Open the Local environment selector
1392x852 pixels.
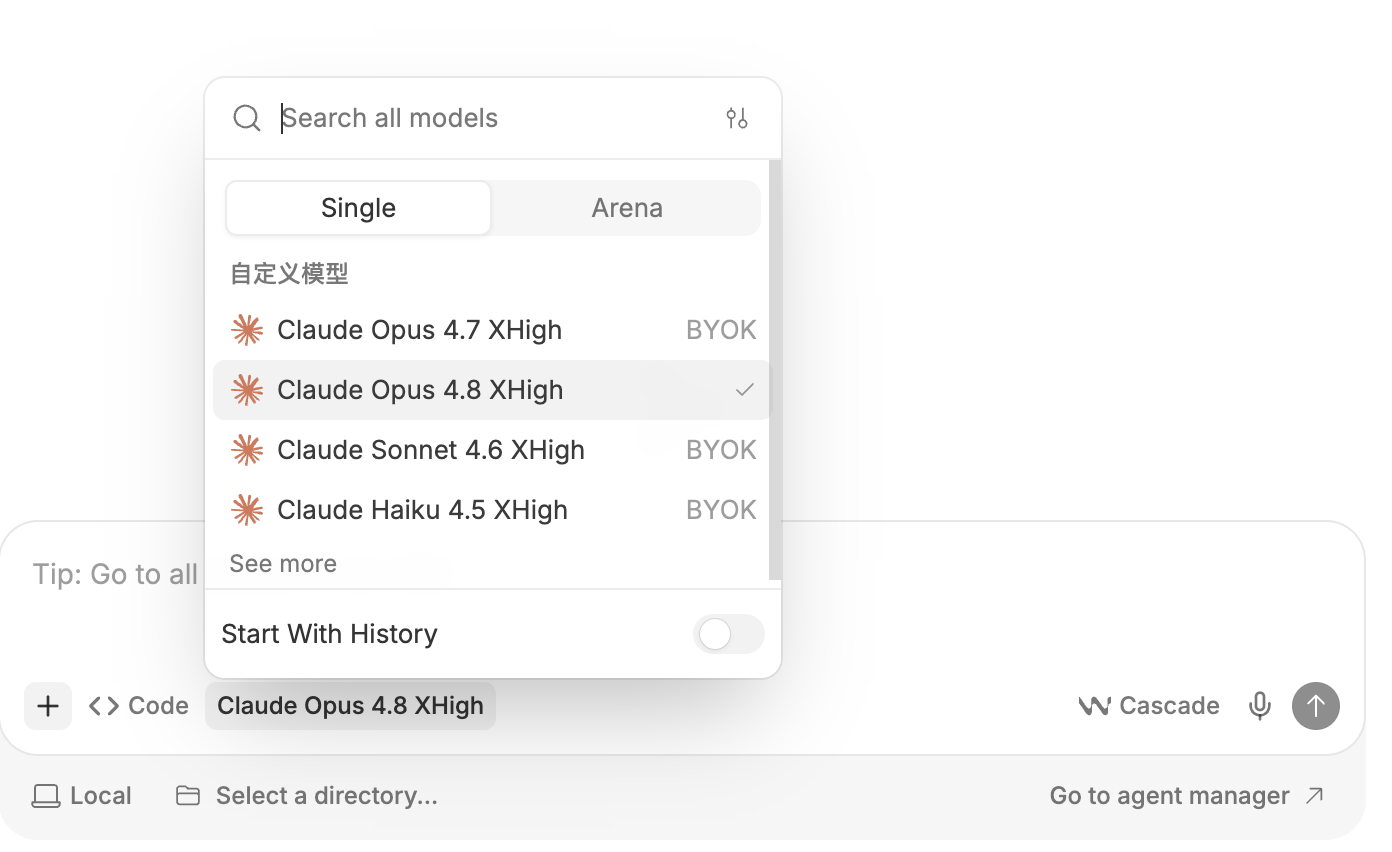coord(82,796)
